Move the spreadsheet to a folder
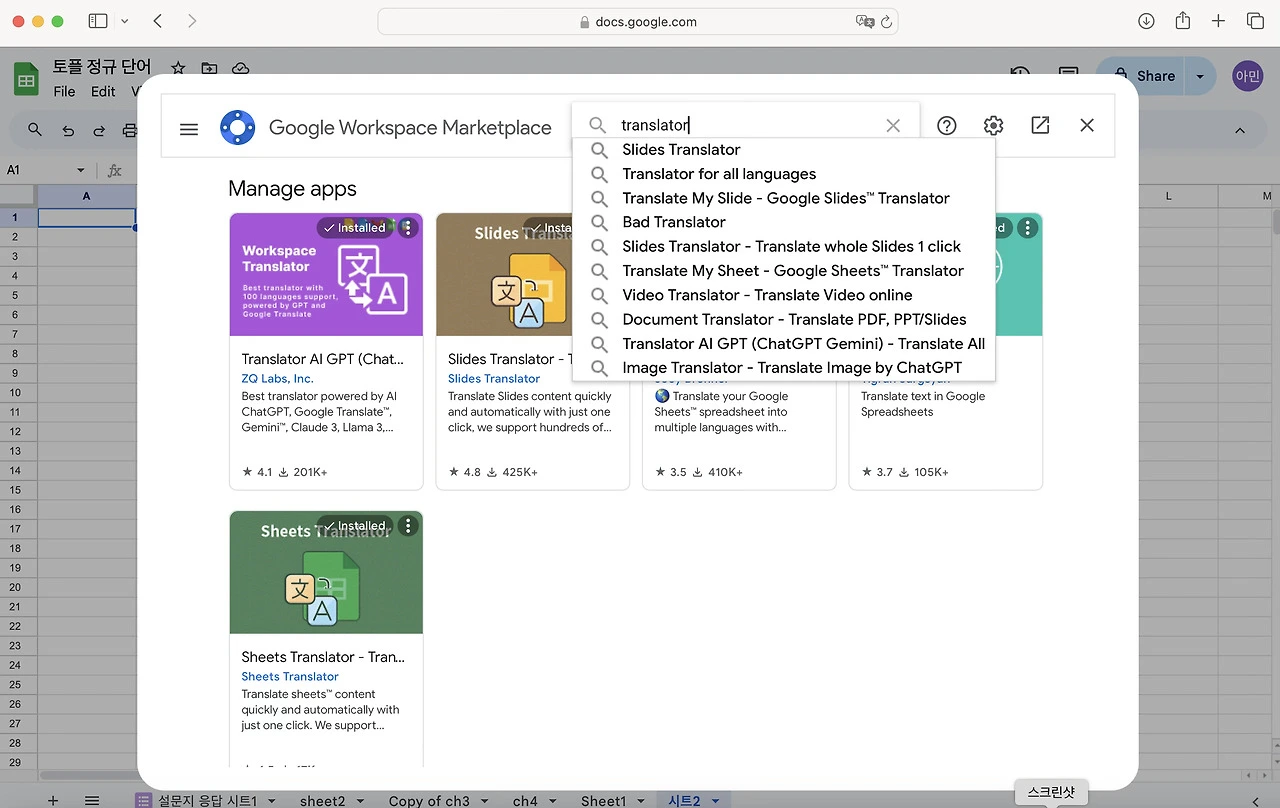 209,68
